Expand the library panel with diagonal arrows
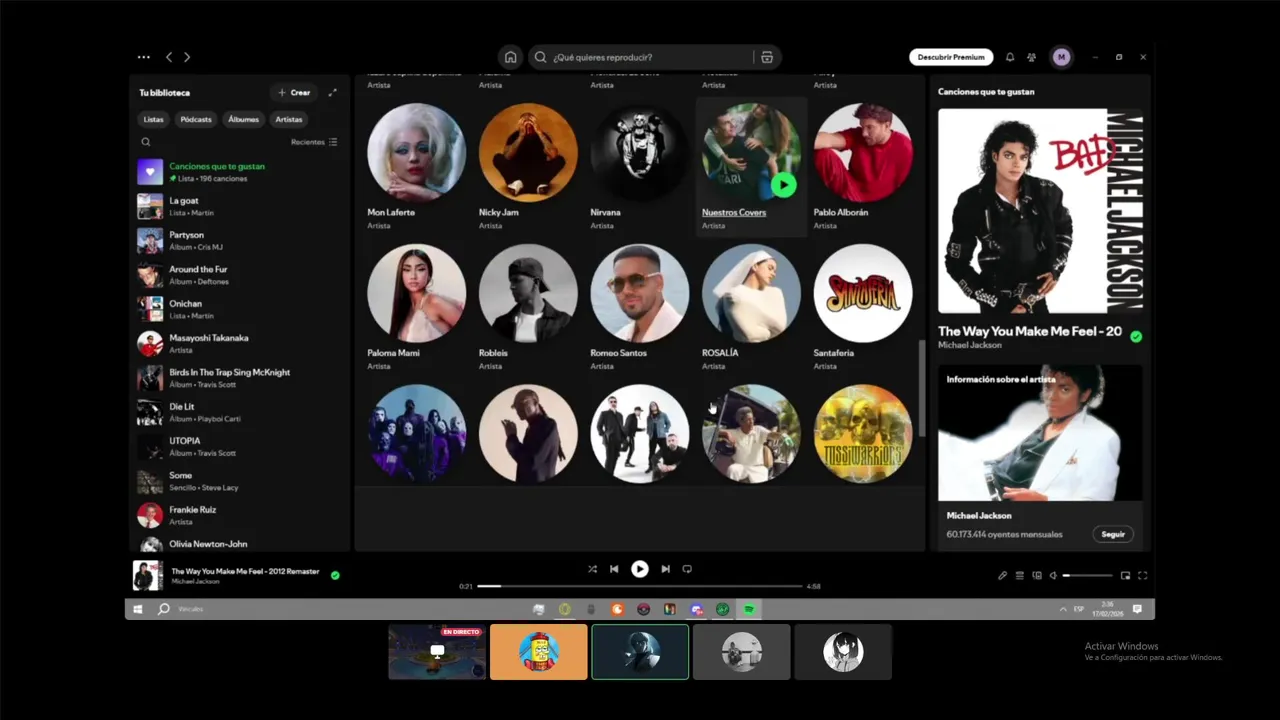 pos(333,92)
